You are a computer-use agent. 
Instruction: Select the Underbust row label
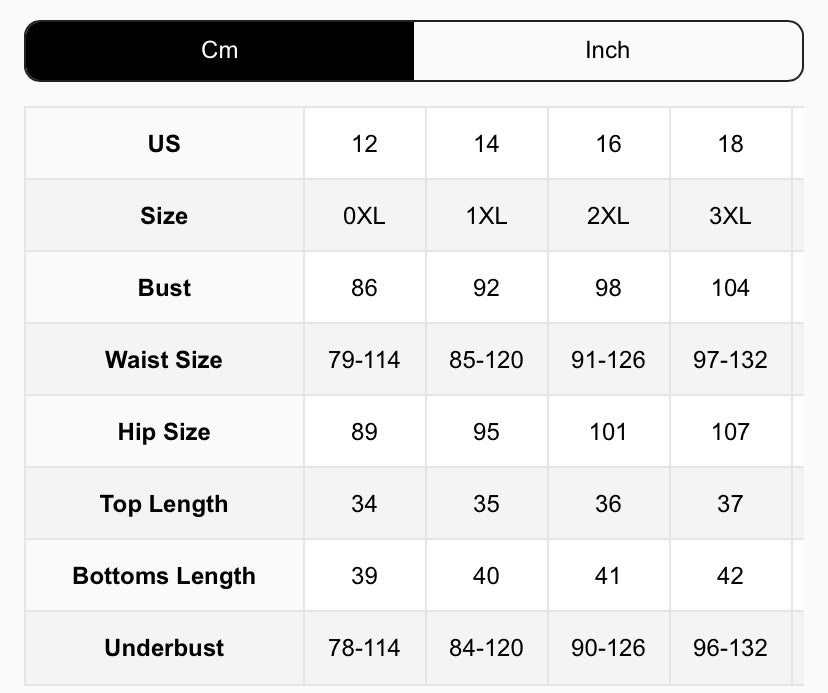point(163,647)
